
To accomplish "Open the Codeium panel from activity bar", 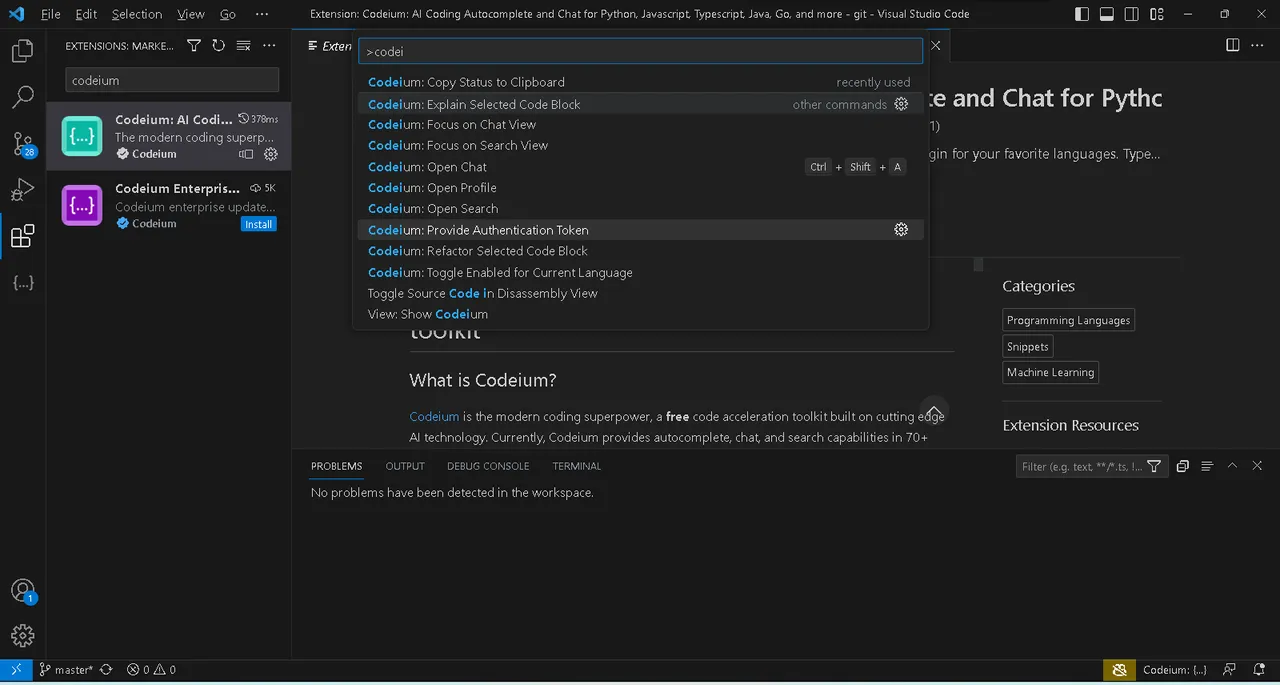I will [22, 283].
